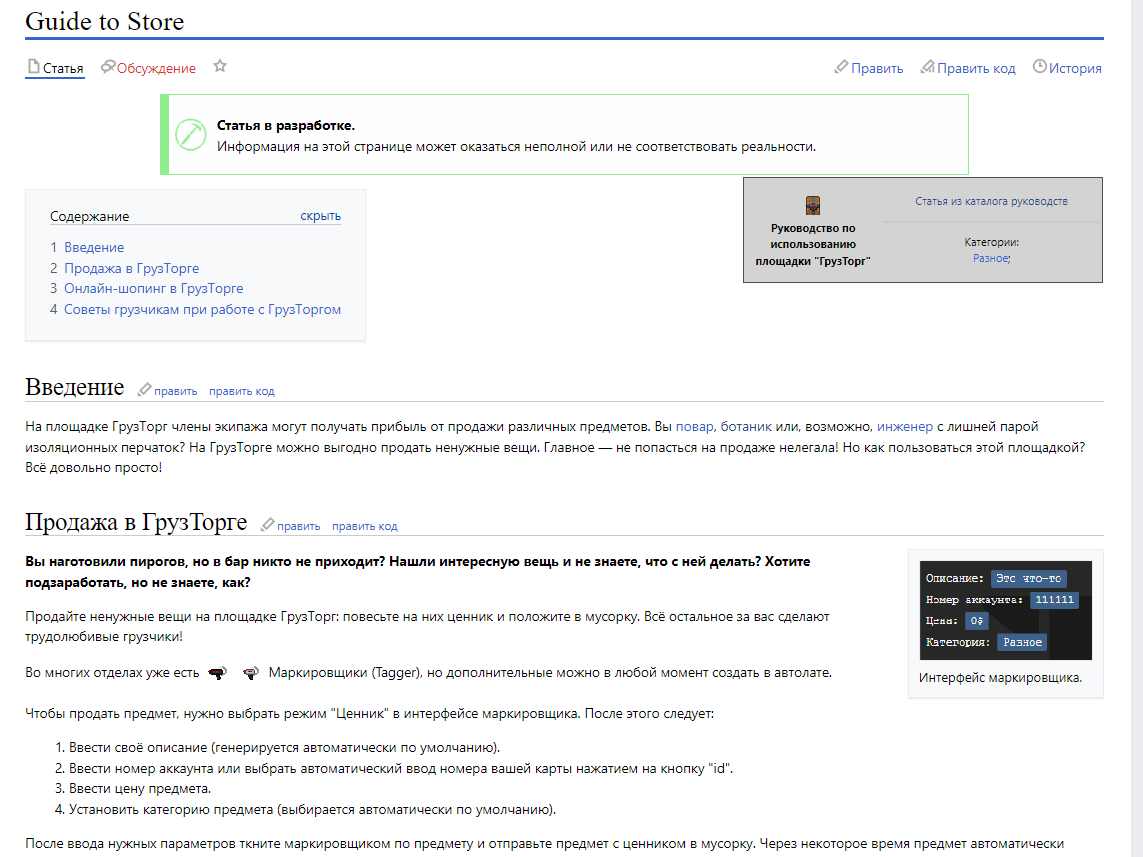Open the tagger interface thumbnail image
Image resolution: width=1143 pixels, height=857 pixels.
coord(1005,610)
